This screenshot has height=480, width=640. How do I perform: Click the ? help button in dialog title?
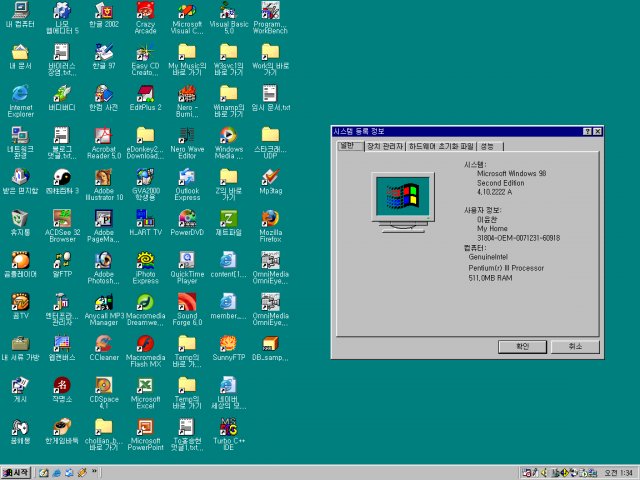coord(587,131)
